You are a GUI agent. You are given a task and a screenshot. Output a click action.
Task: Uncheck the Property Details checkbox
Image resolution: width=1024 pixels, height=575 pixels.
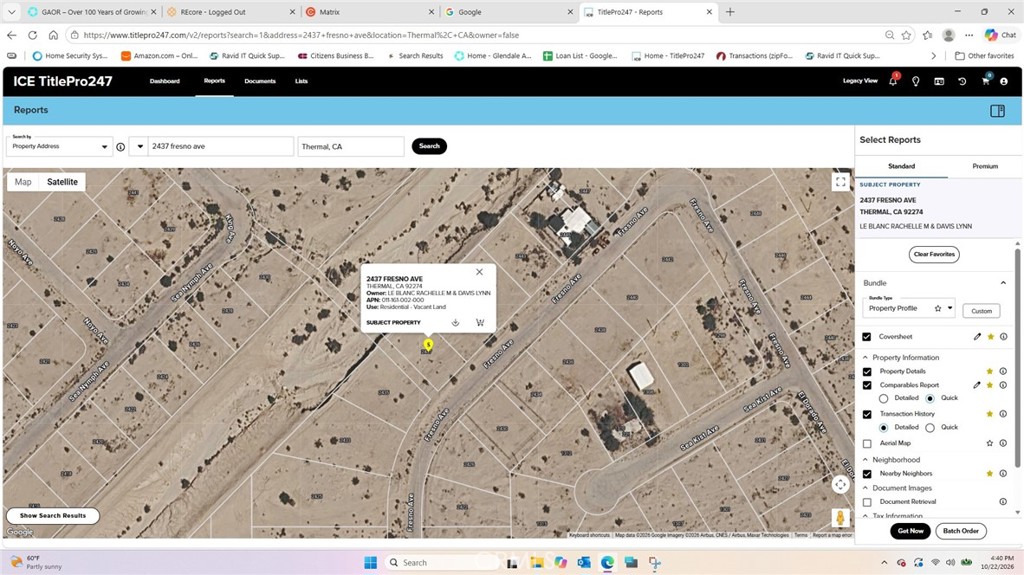867,371
